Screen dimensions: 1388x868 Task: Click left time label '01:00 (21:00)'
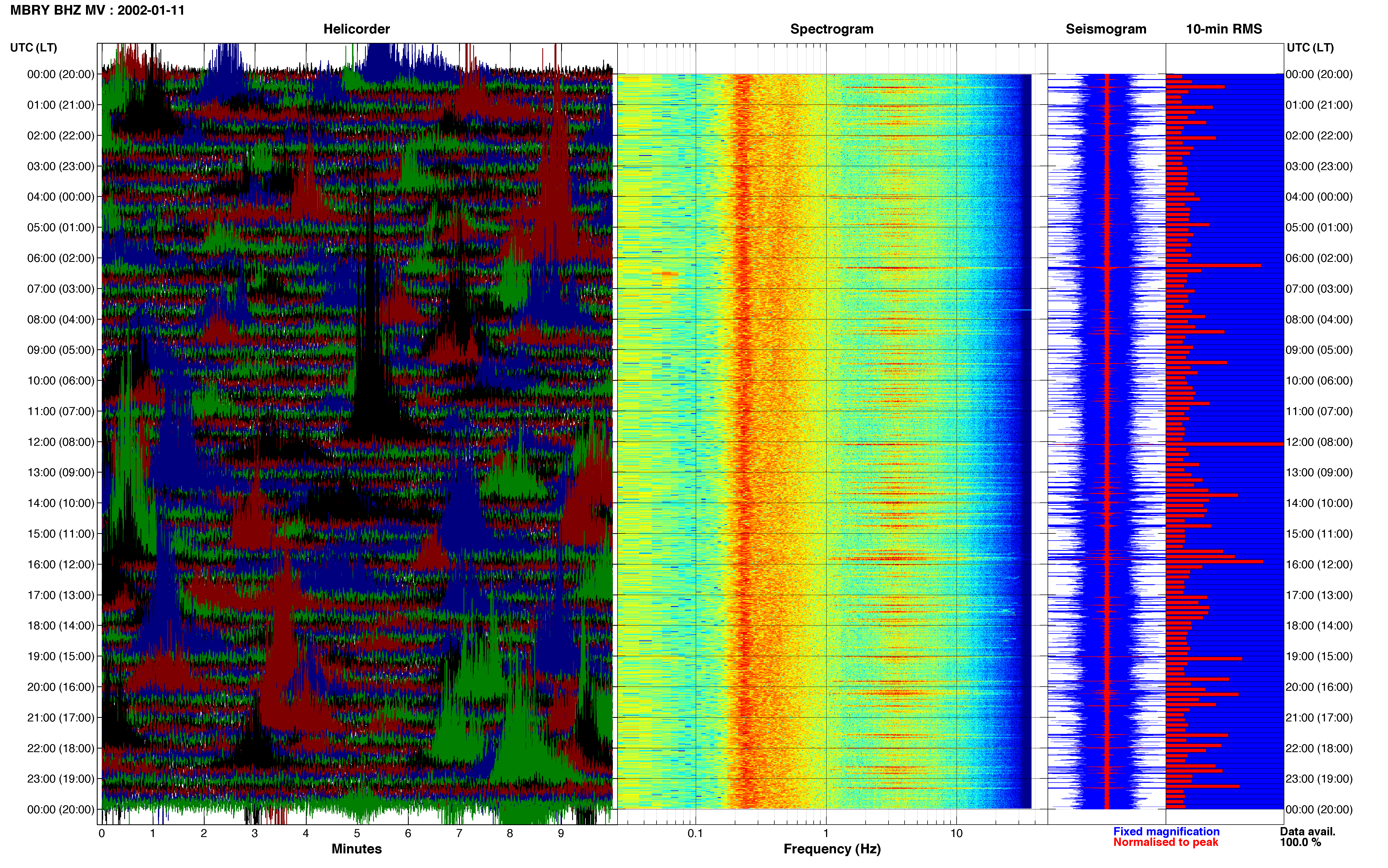[61, 105]
